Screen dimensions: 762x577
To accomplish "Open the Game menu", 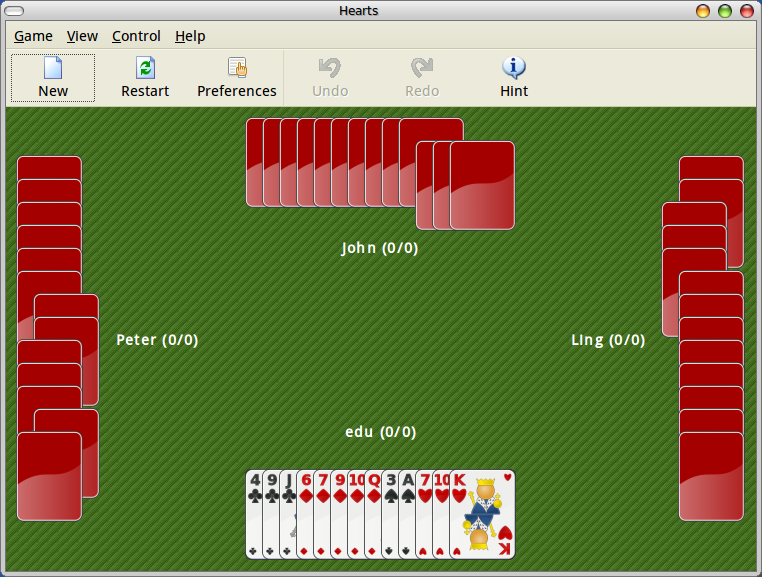I will 33,36.
